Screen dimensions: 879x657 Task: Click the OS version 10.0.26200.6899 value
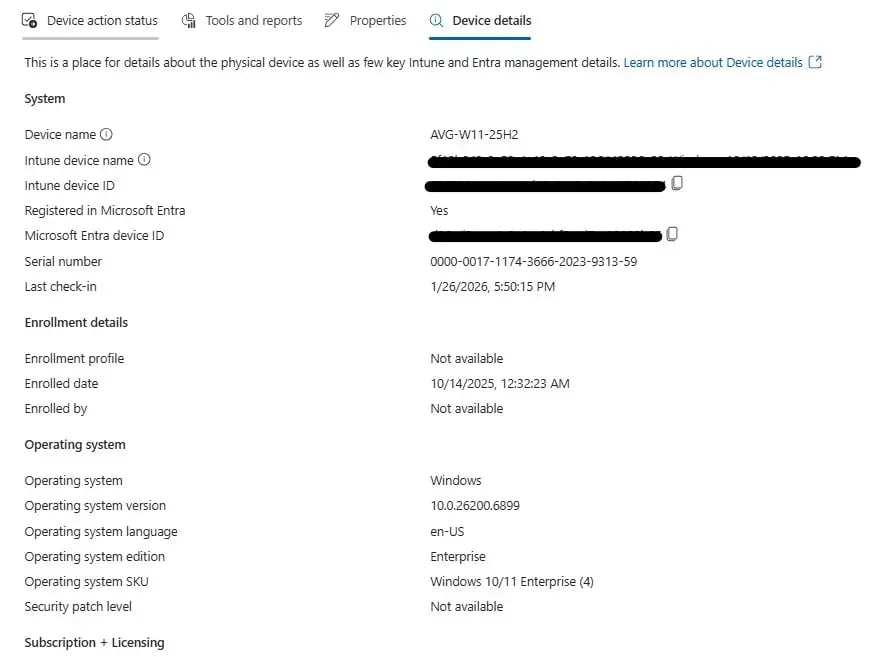(x=475, y=506)
